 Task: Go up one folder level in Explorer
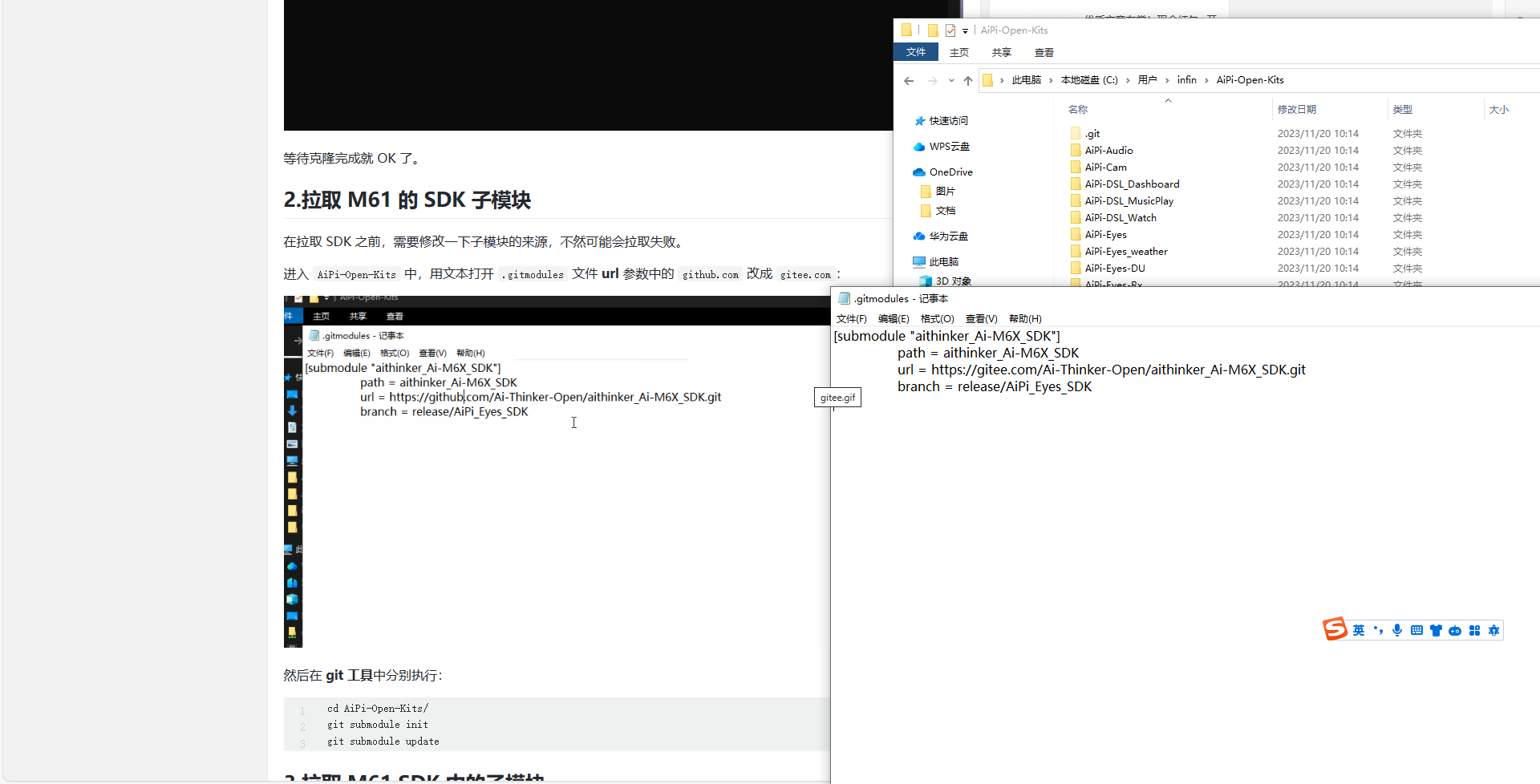[x=968, y=80]
